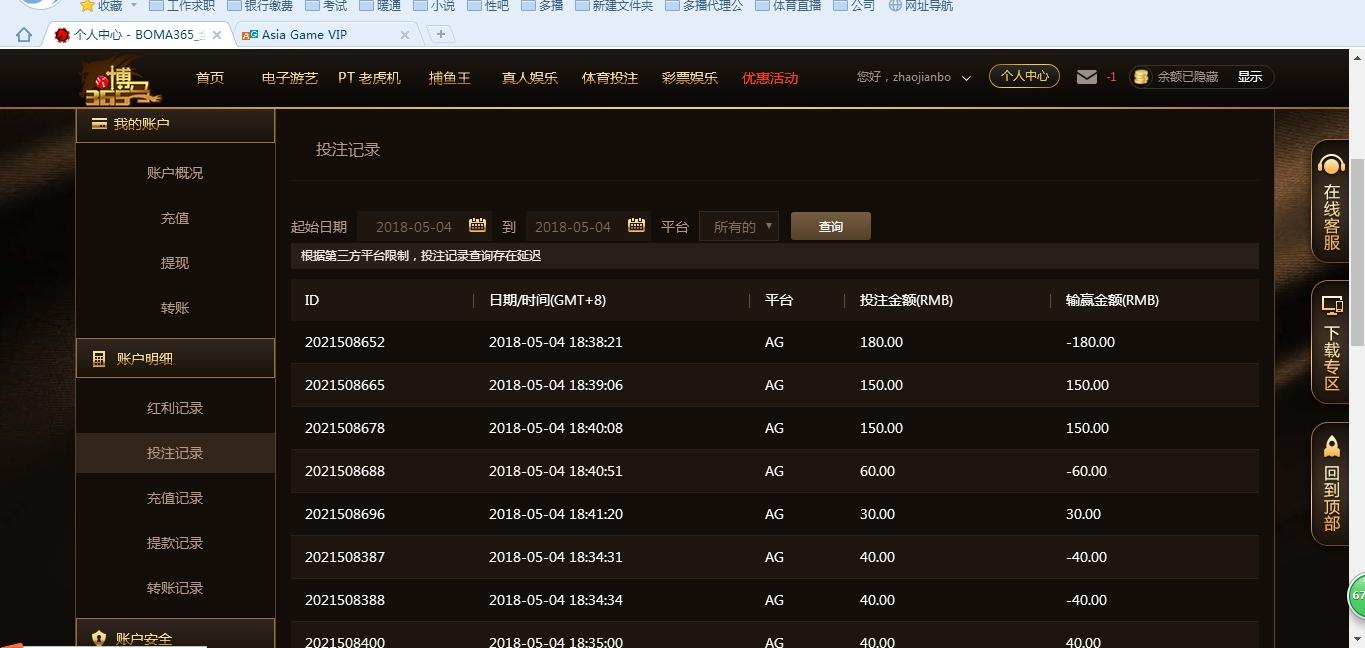The width and height of the screenshot is (1365, 648).
Task: Open the 网址导航 bookmark
Action: 920,6
